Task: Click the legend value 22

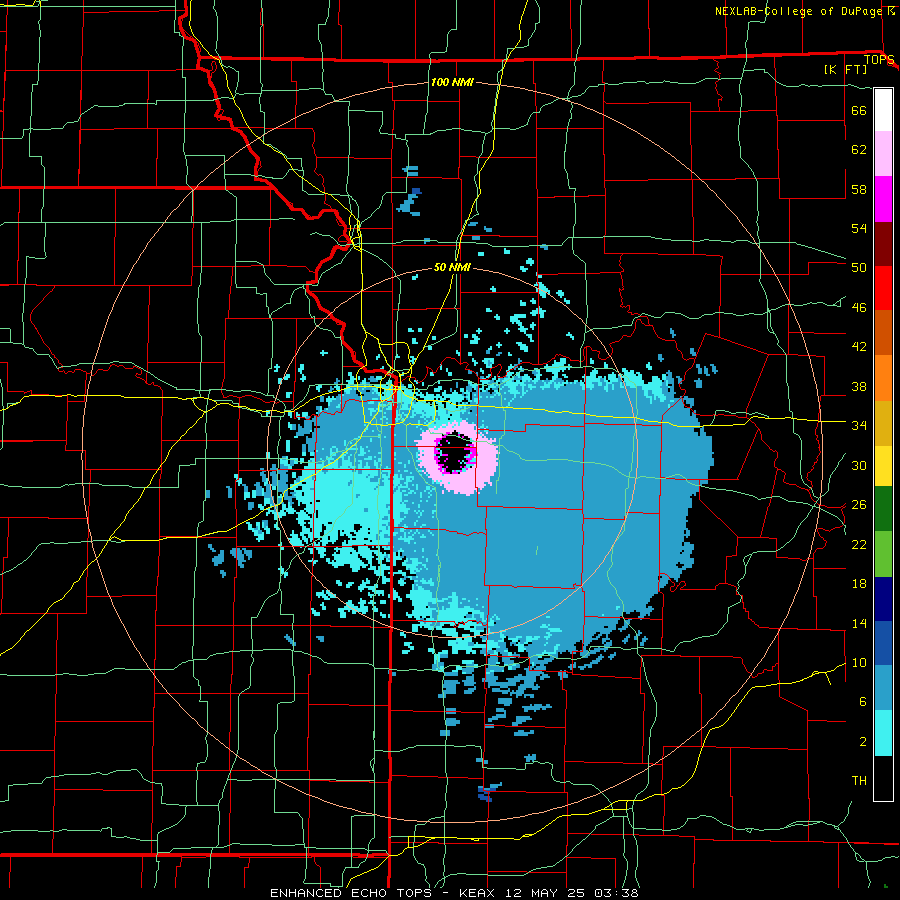Action: (x=859, y=544)
